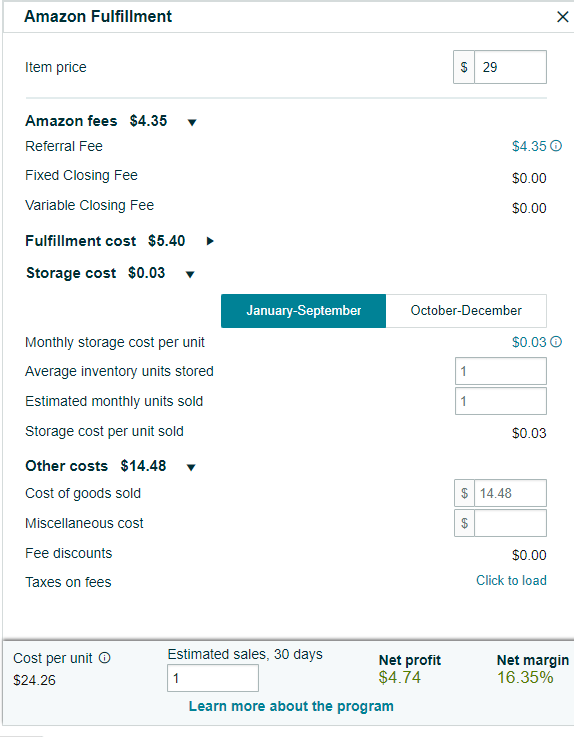This screenshot has height=737, width=574.
Task: Click Estimated monthly units sold field
Action: (x=501, y=401)
